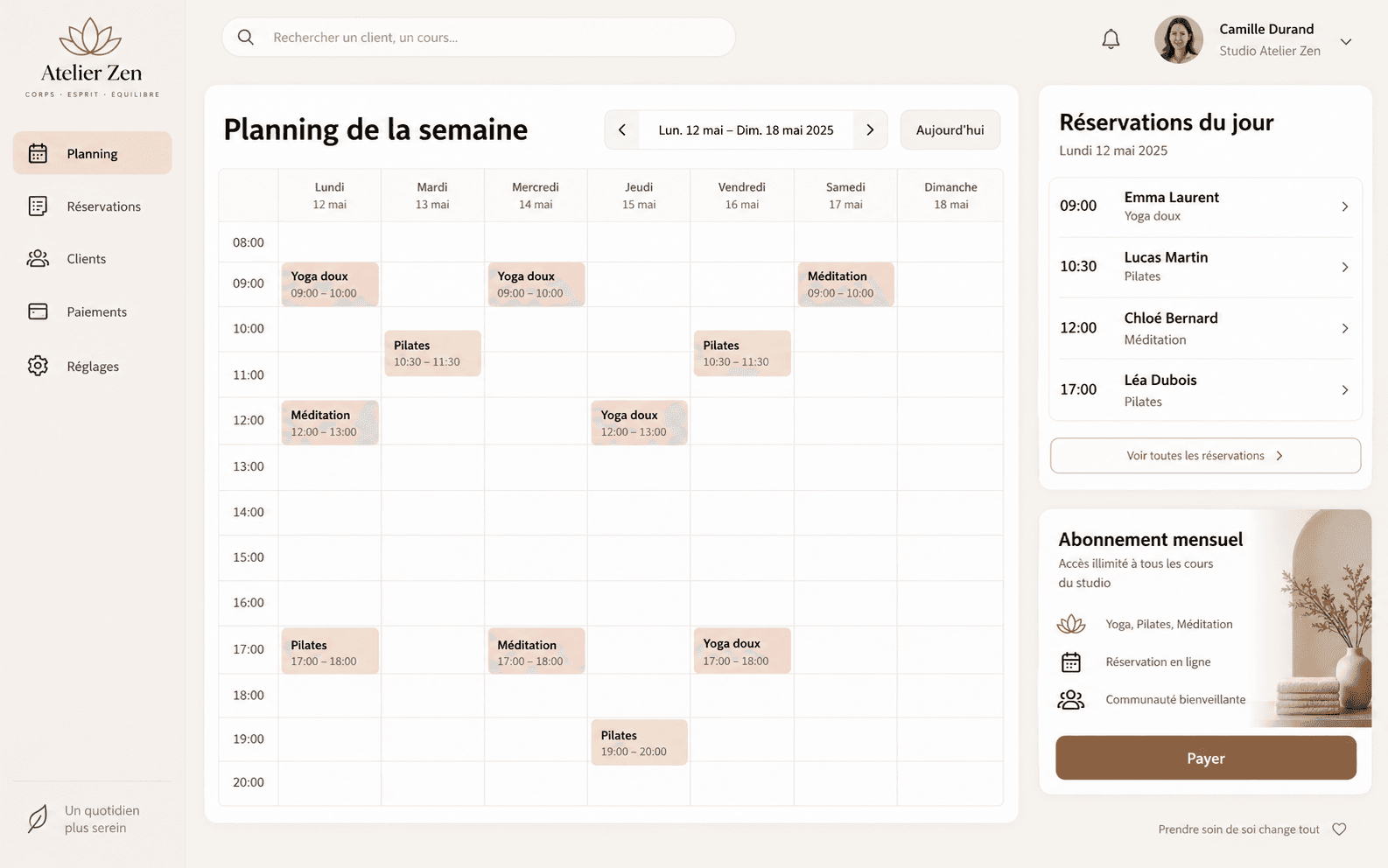This screenshot has height=868, width=1388.
Task: Expand Léa Dubois's 17:00 reservation chevron
Action: 1345,390
